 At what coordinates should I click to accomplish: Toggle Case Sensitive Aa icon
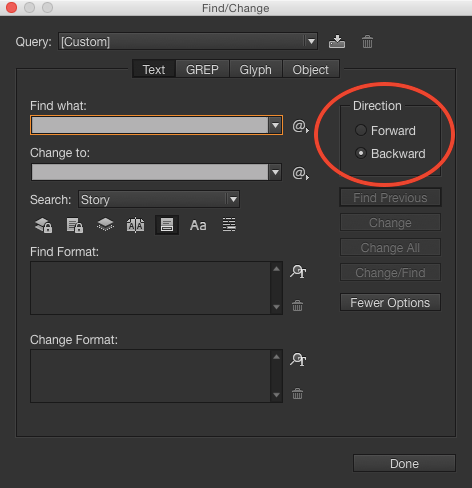[x=198, y=225]
